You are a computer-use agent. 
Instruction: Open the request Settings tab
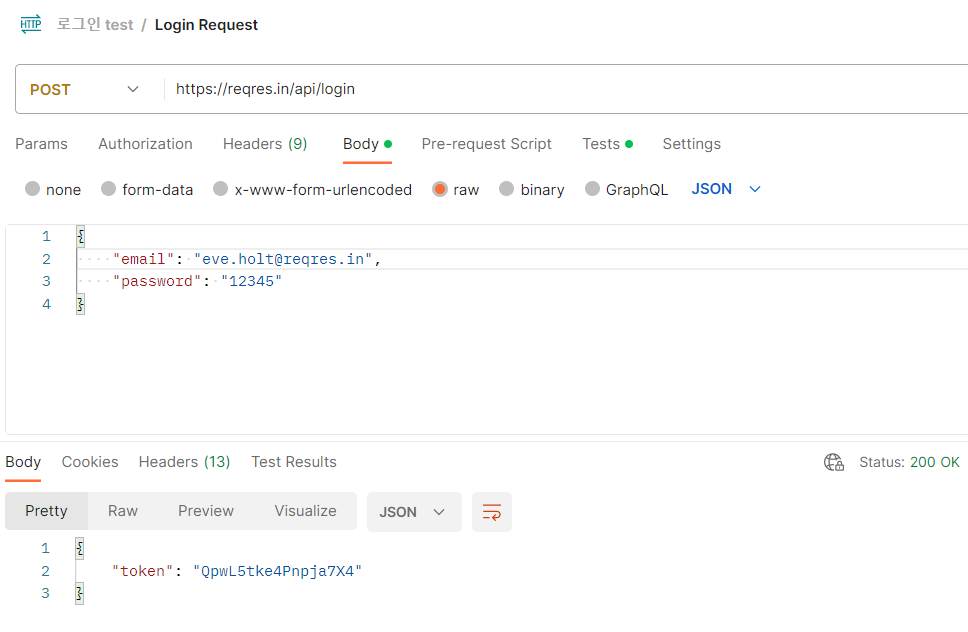691,144
